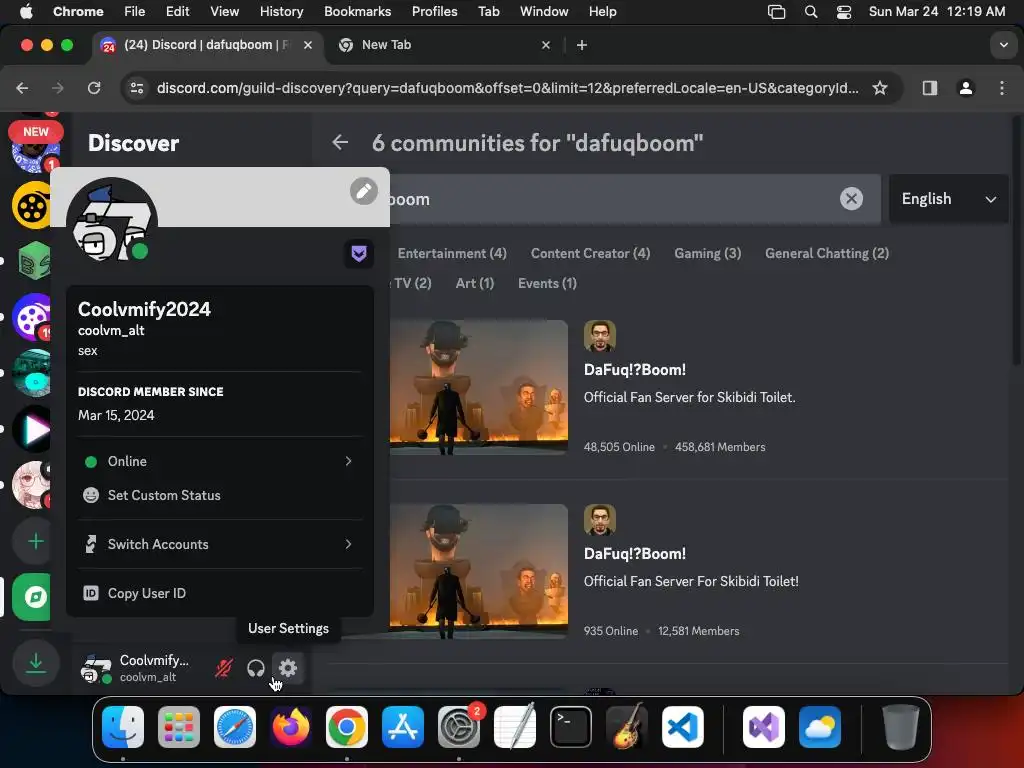Open second DaFuq!?Boom! server with 12,581 members

click(x=635, y=554)
